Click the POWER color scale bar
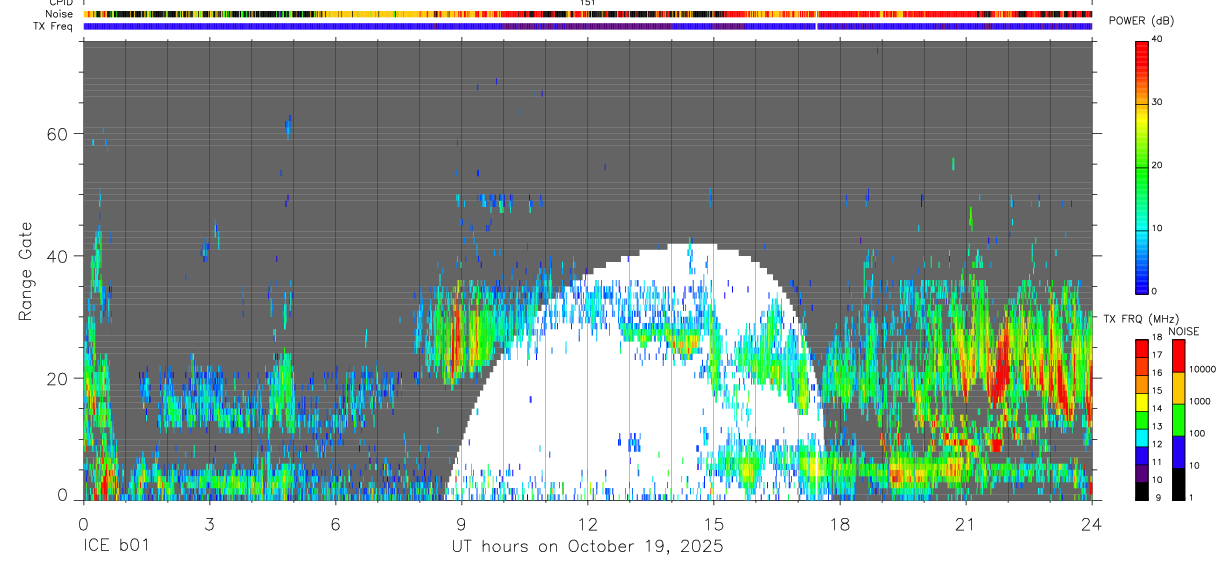The height and width of the screenshot is (567, 1228). (1142, 166)
